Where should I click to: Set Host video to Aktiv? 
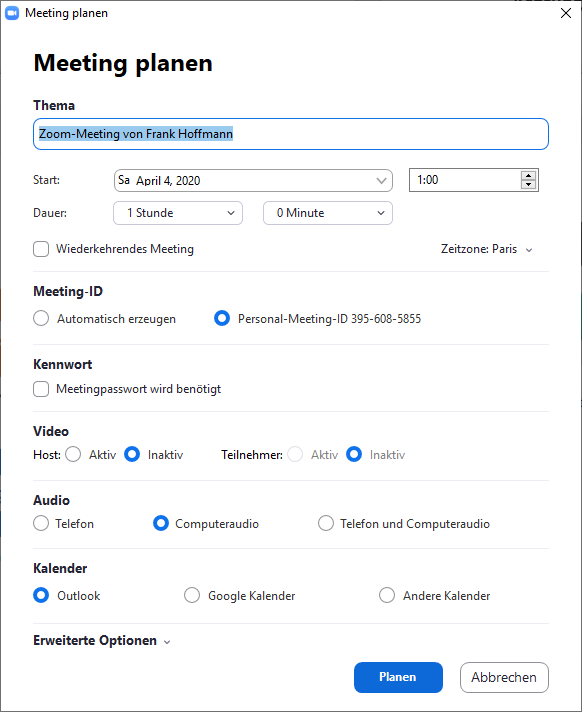pyautogui.click(x=73, y=454)
